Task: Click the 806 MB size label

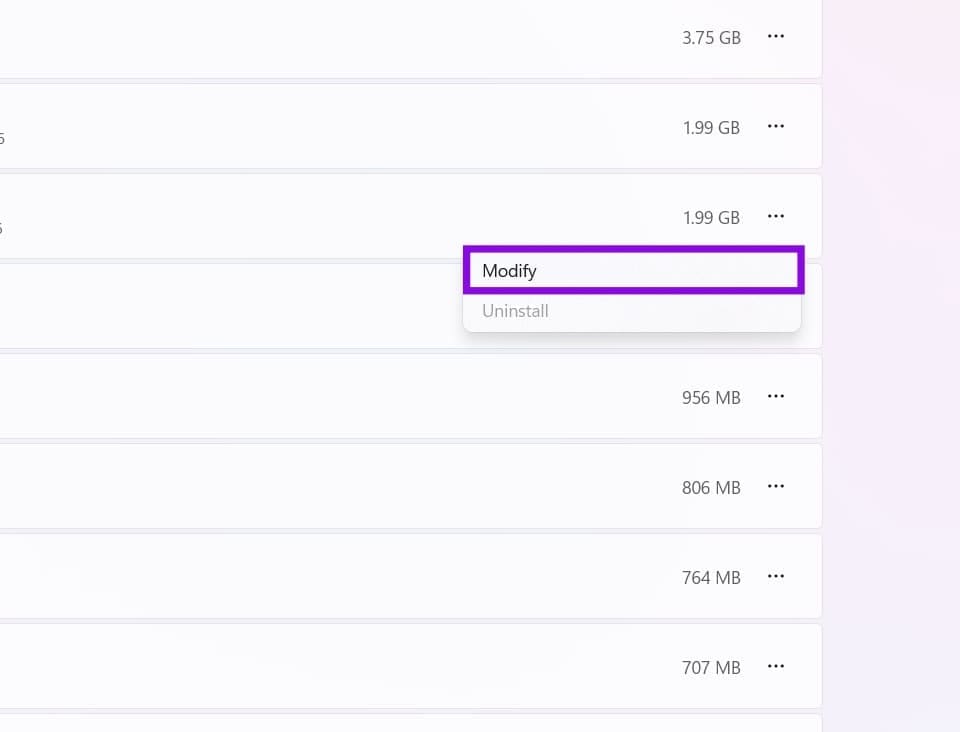Action: 711,488
